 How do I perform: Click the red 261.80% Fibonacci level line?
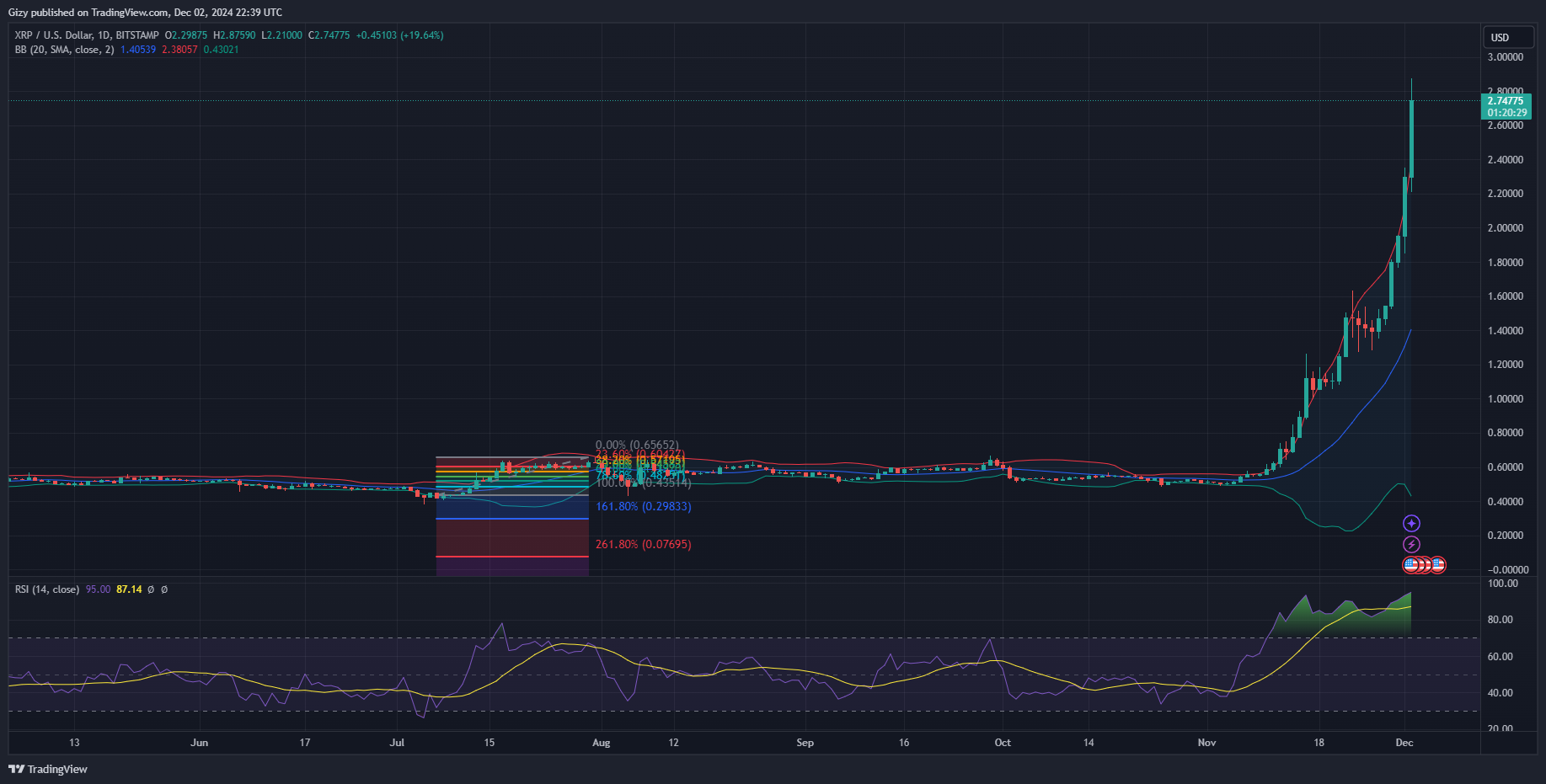(512, 557)
